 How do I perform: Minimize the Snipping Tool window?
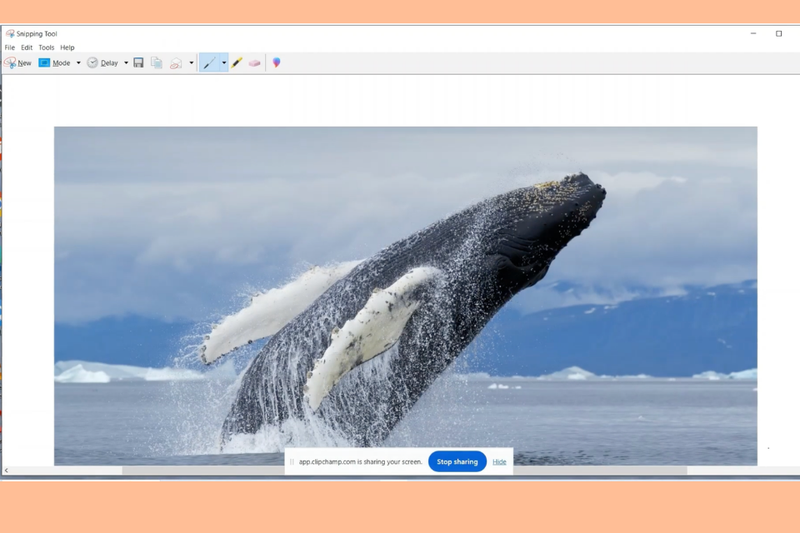[x=753, y=34]
